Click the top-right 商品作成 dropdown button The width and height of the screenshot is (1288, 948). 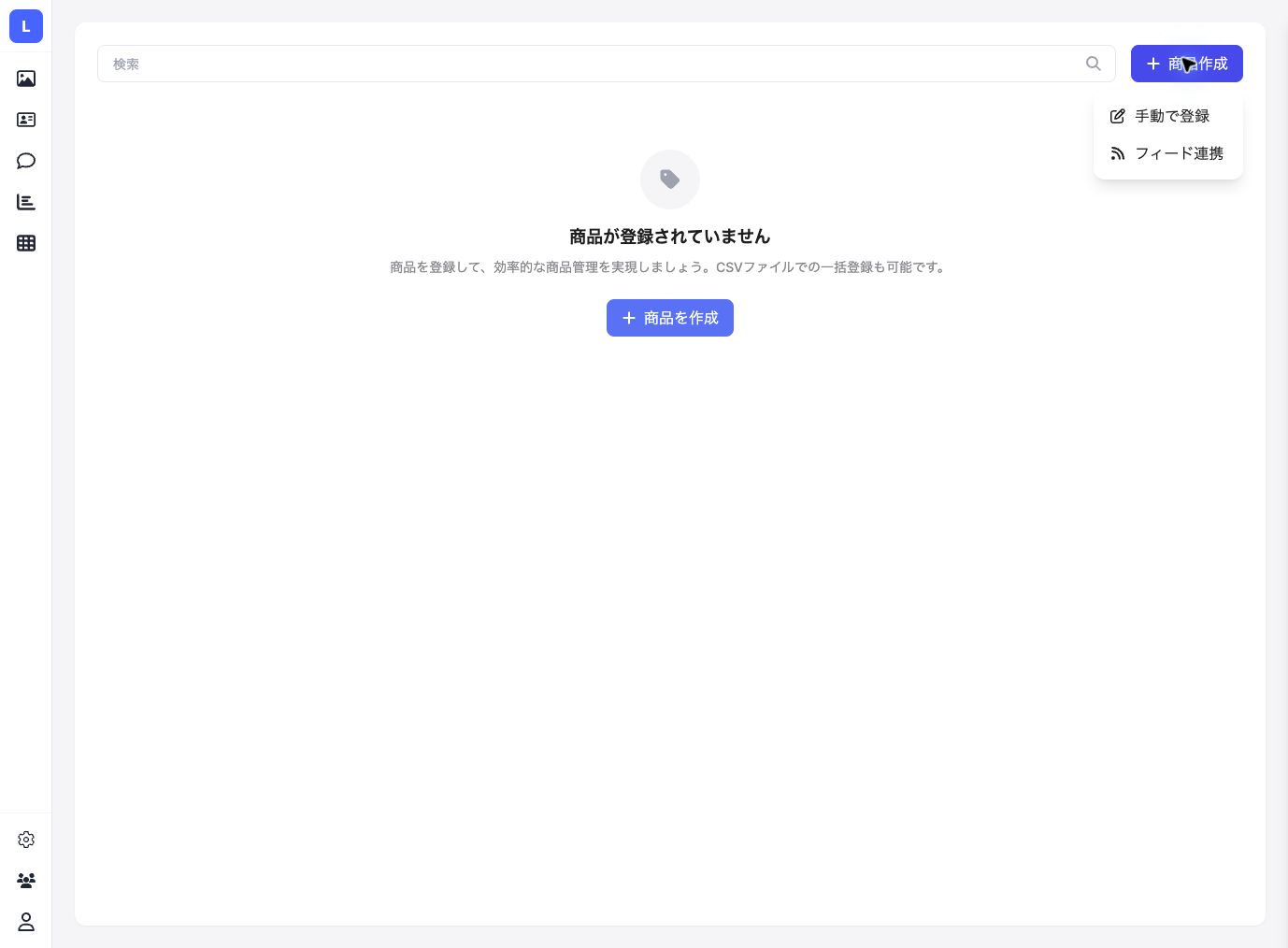(1187, 64)
